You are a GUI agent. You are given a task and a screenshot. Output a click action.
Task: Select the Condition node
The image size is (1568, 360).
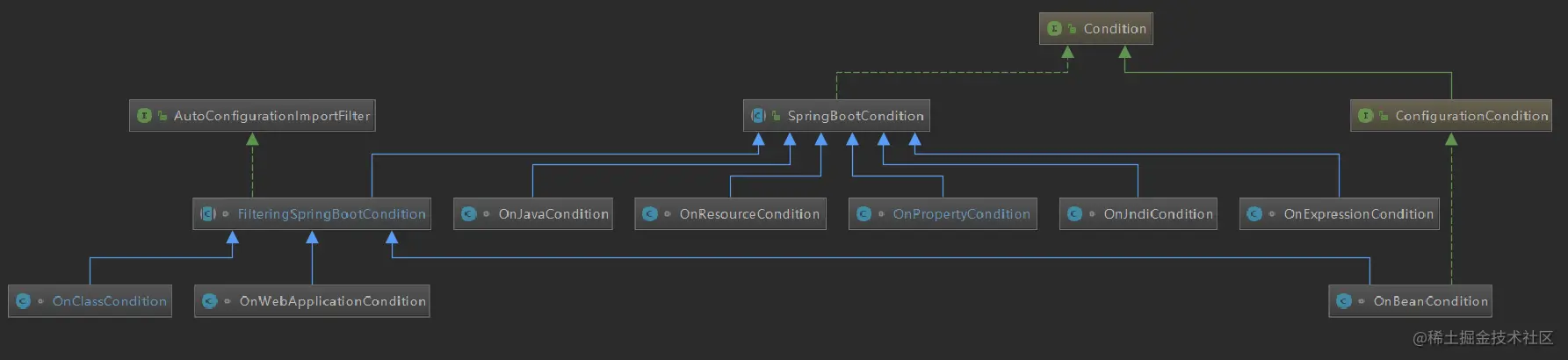click(x=1095, y=29)
